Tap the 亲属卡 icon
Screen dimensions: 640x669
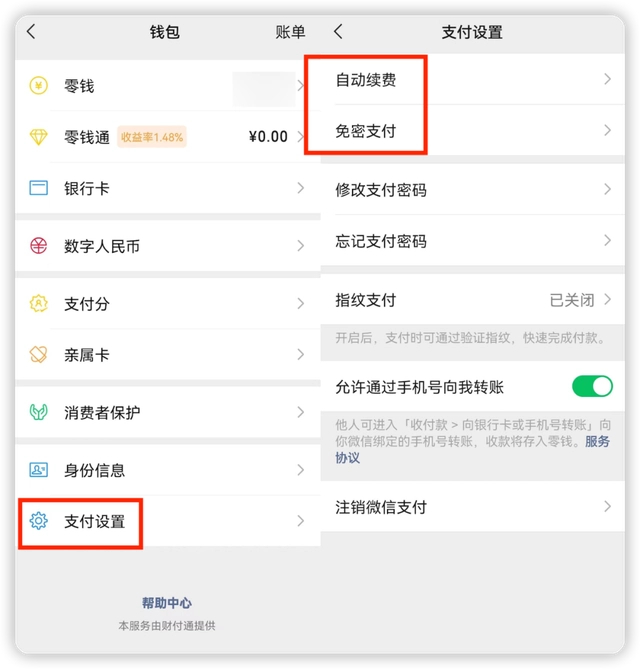tap(39, 355)
